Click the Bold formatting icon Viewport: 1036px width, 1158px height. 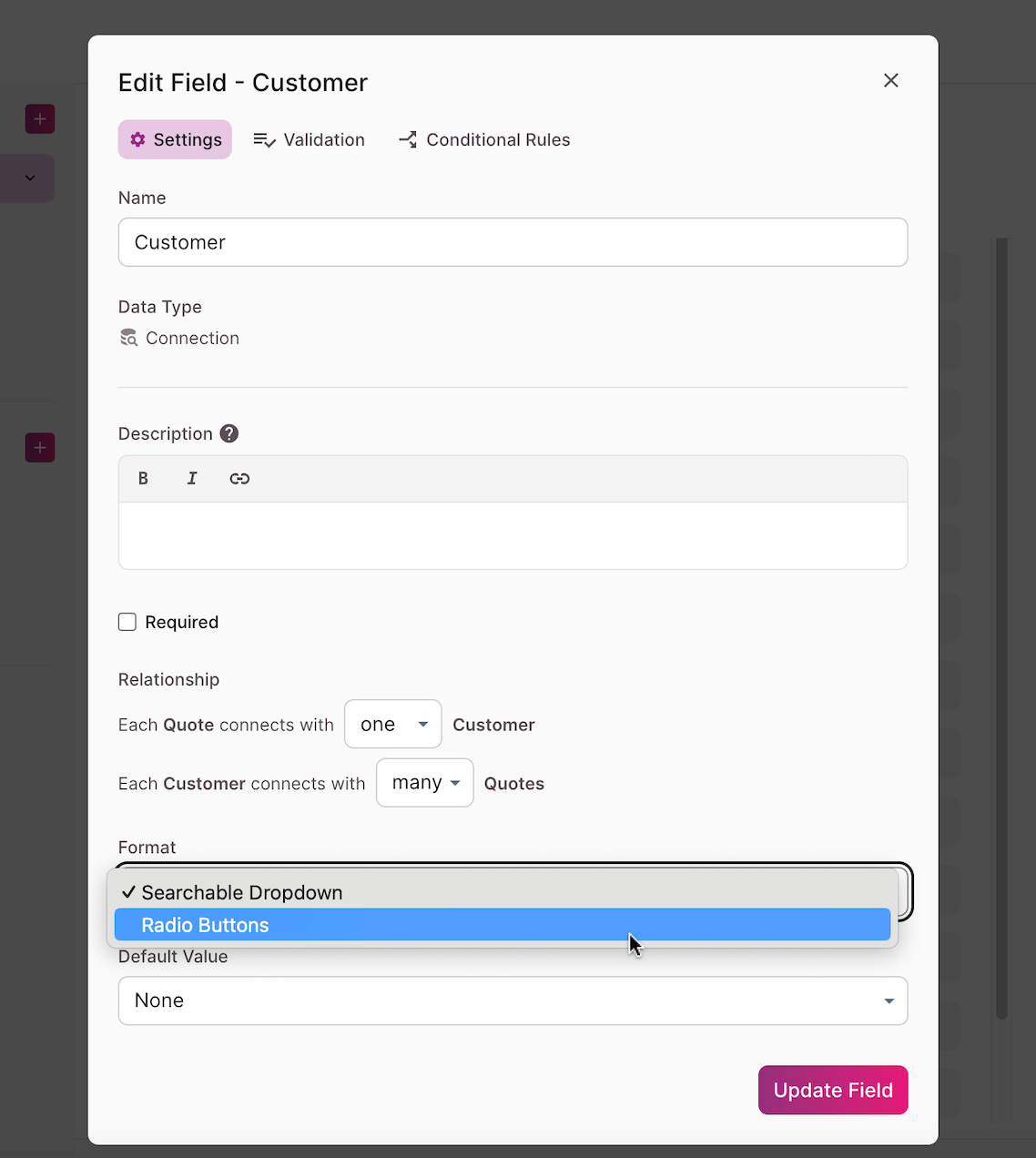tap(143, 479)
